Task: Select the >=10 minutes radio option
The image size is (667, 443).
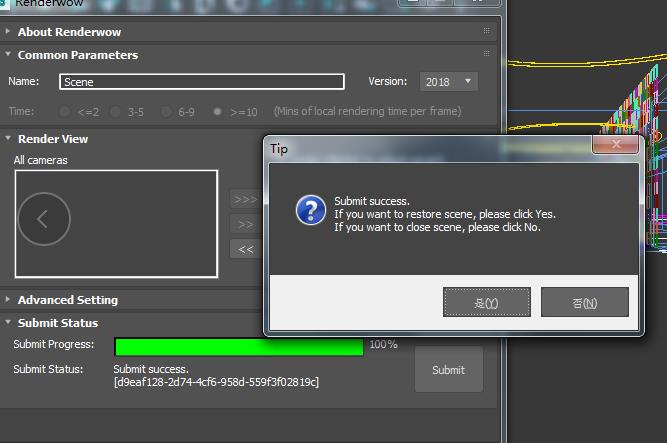Action: [x=217, y=111]
